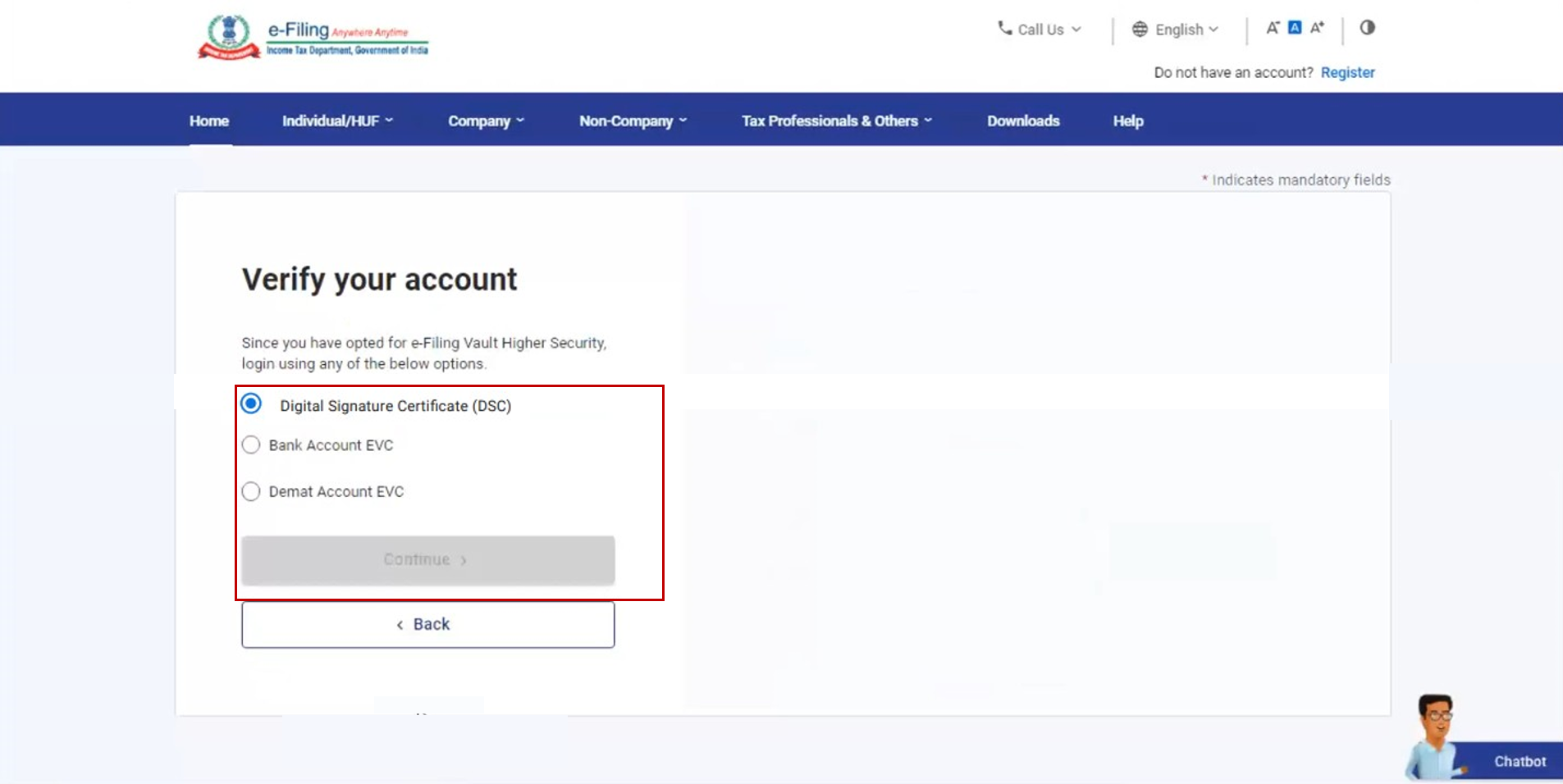Viewport: 1563px width, 784px height.
Task: Toggle high contrast mode icon
Action: tap(1367, 28)
